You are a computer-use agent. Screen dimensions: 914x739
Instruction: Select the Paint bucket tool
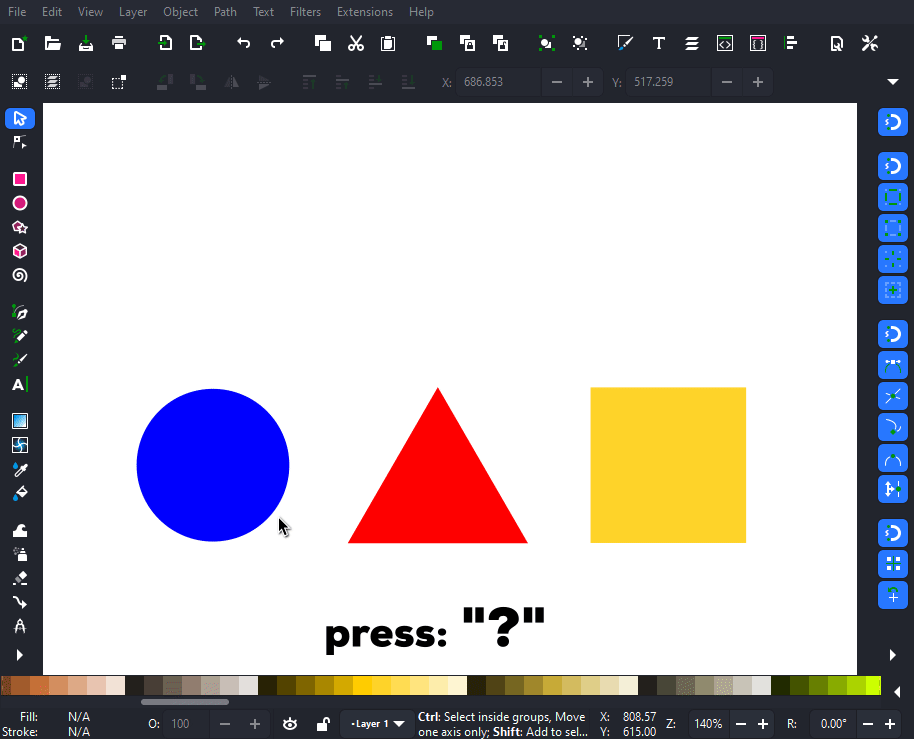[20, 493]
